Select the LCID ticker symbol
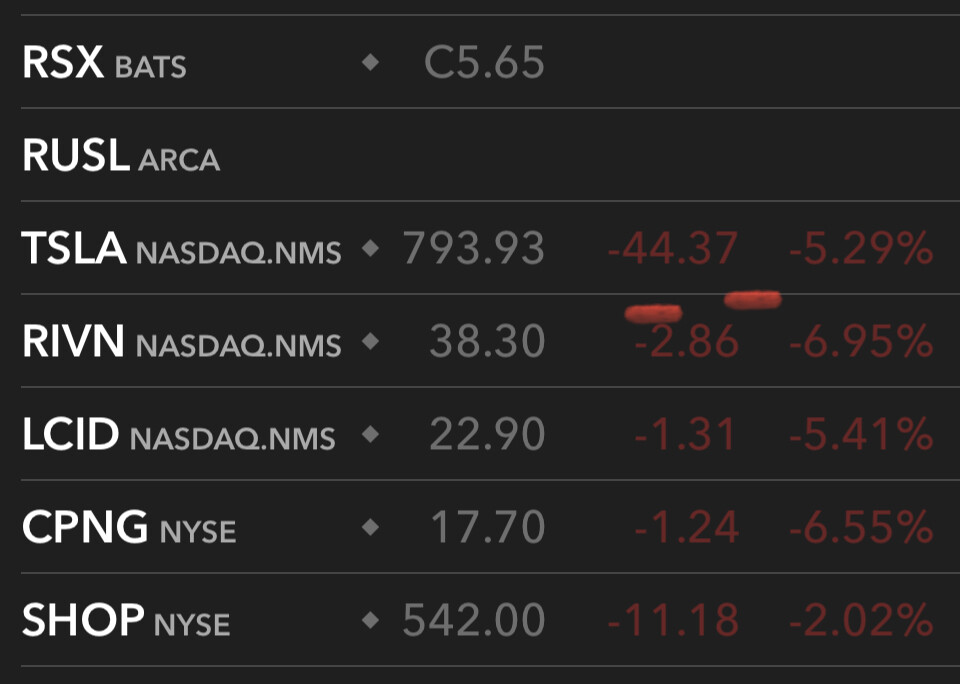 point(70,434)
